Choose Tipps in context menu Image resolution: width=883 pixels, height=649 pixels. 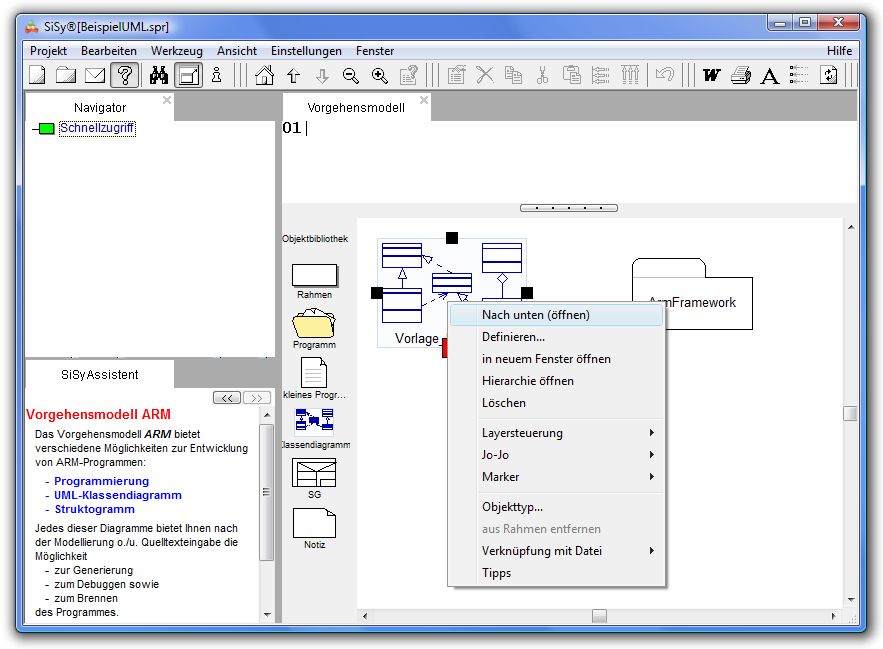click(556, 573)
